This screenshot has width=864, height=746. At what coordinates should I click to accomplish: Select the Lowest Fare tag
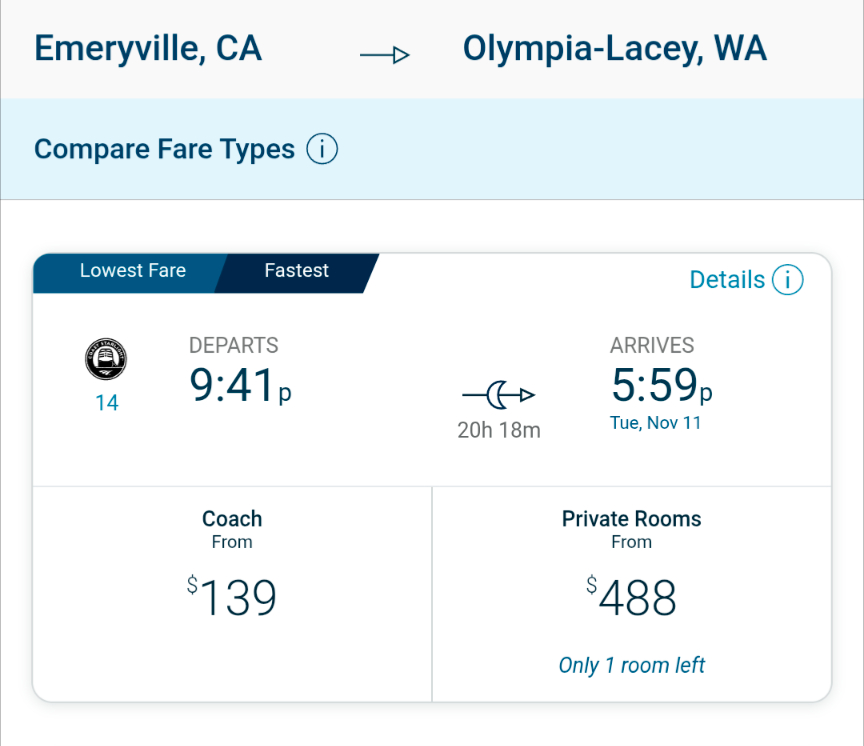point(132,271)
